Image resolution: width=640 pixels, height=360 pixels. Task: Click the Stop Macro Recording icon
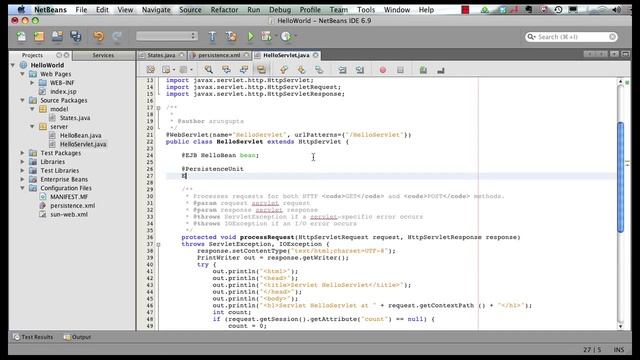click(x=400, y=70)
